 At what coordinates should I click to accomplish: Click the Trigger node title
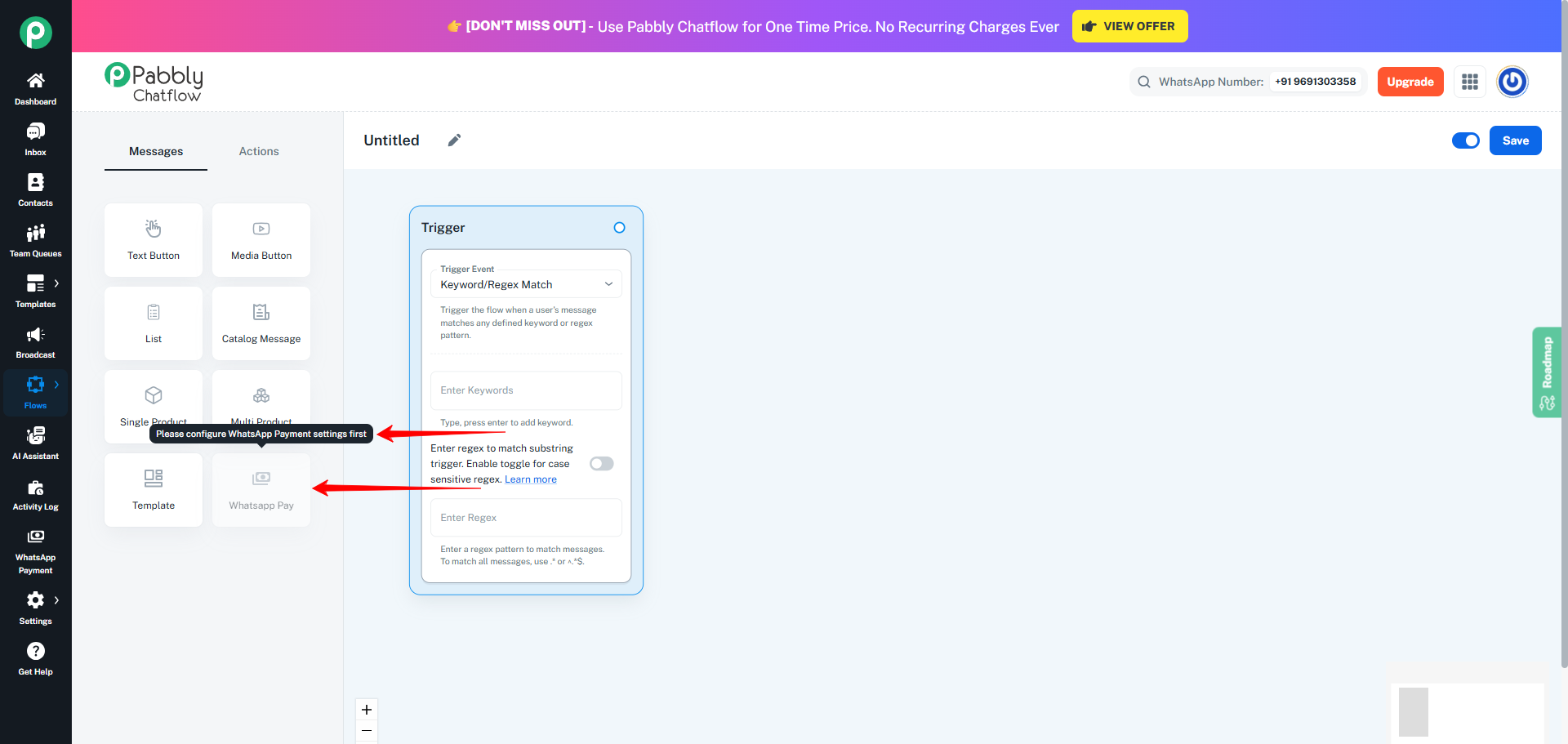coord(443,228)
